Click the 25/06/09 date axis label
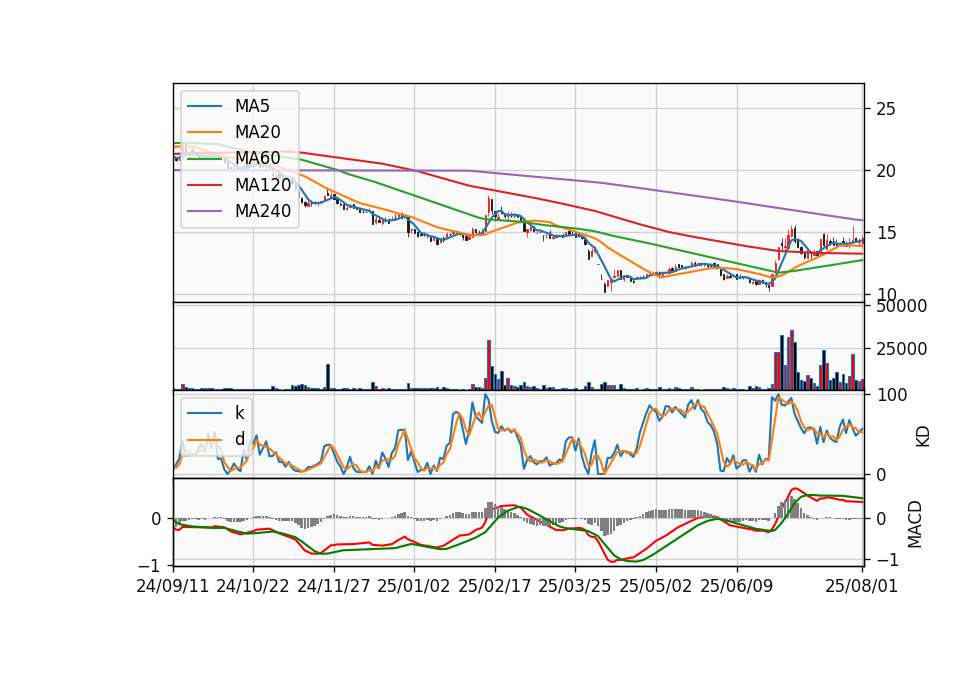The height and width of the screenshot is (690, 960). (x=737, y=586)
